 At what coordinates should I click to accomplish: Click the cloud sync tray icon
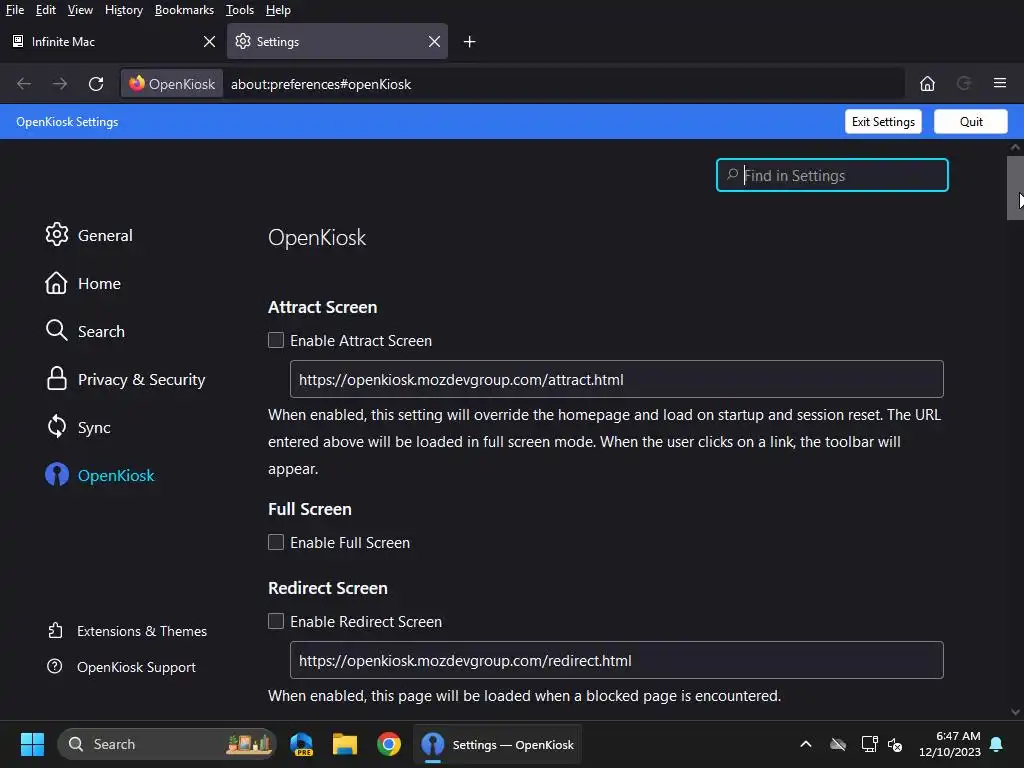[x=838, y=744]
